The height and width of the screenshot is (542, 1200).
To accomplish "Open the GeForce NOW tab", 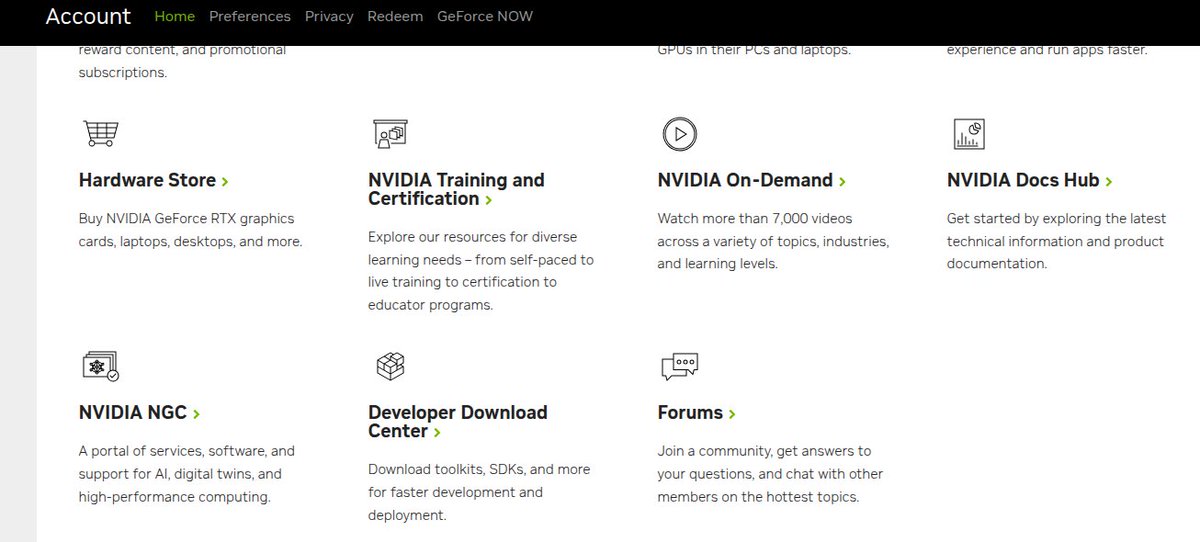I will [485, 16].
